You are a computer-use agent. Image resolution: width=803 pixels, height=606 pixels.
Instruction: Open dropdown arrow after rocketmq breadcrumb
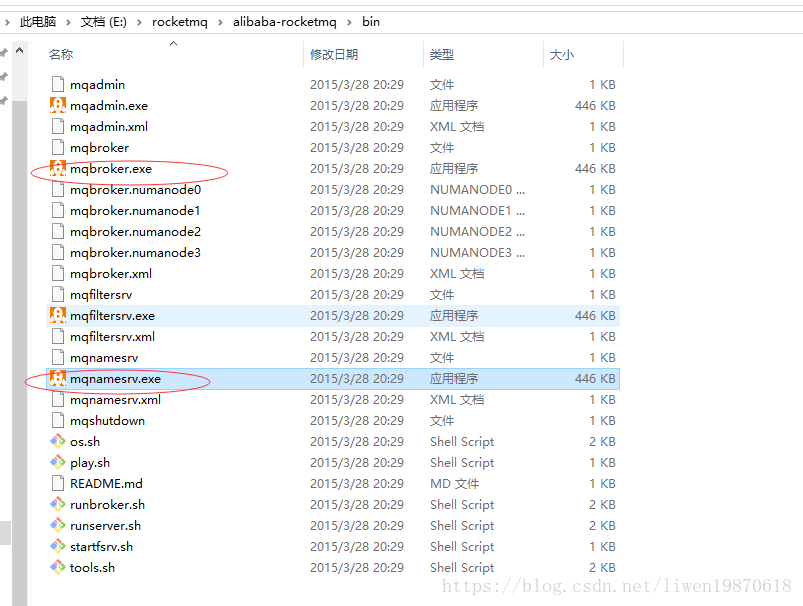220,22
